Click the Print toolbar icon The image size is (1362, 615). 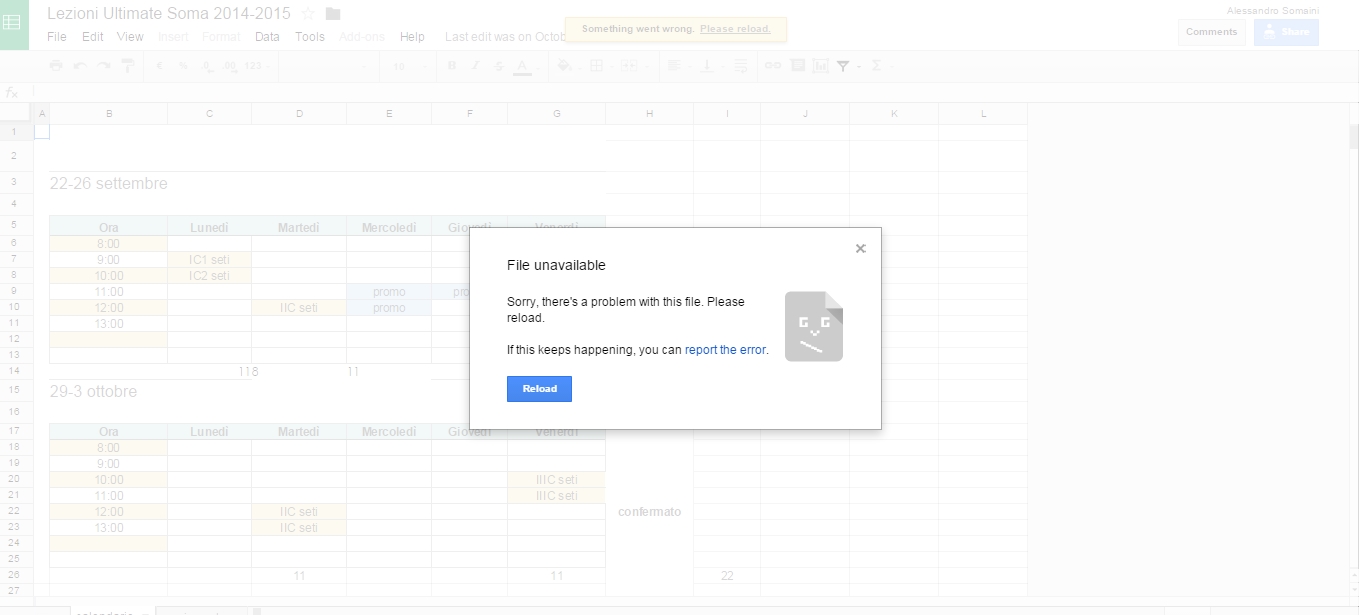click(x=56, y=66)
